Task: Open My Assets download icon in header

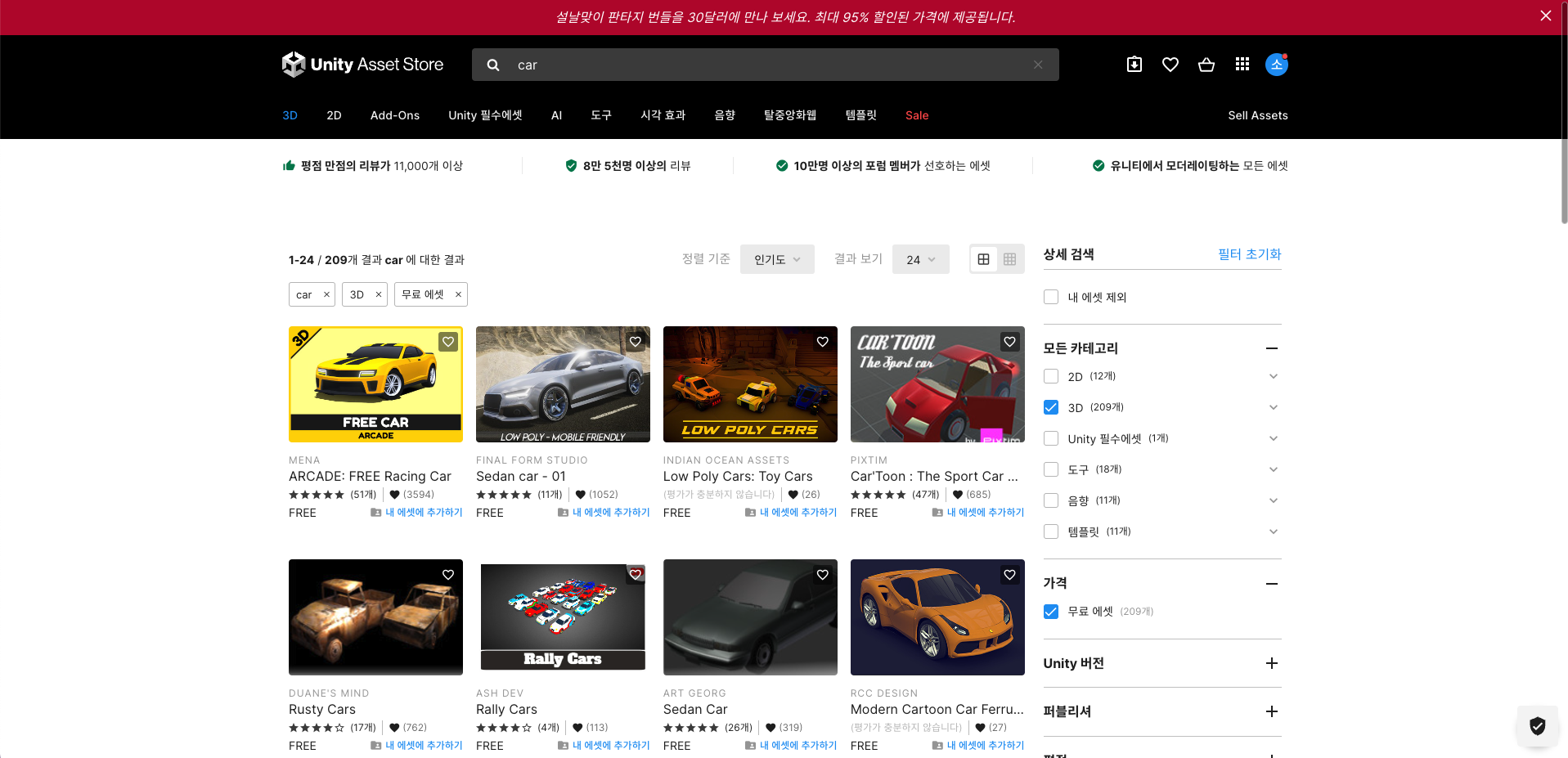Action: (1134, 65)
